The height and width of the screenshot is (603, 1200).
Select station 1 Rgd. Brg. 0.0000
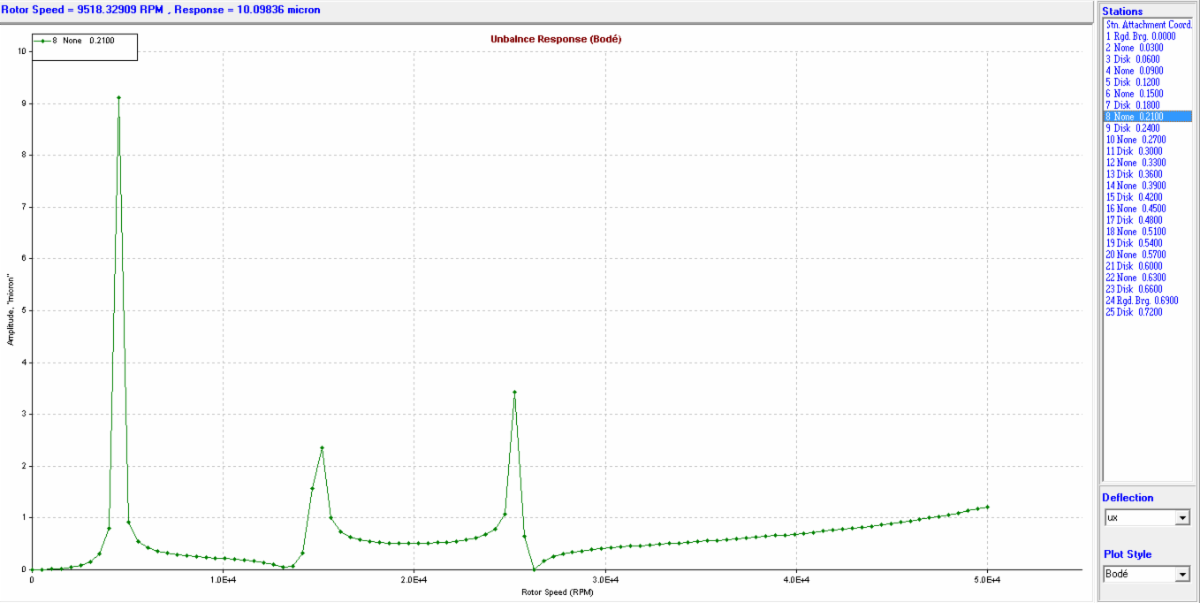click(1142, 36)
